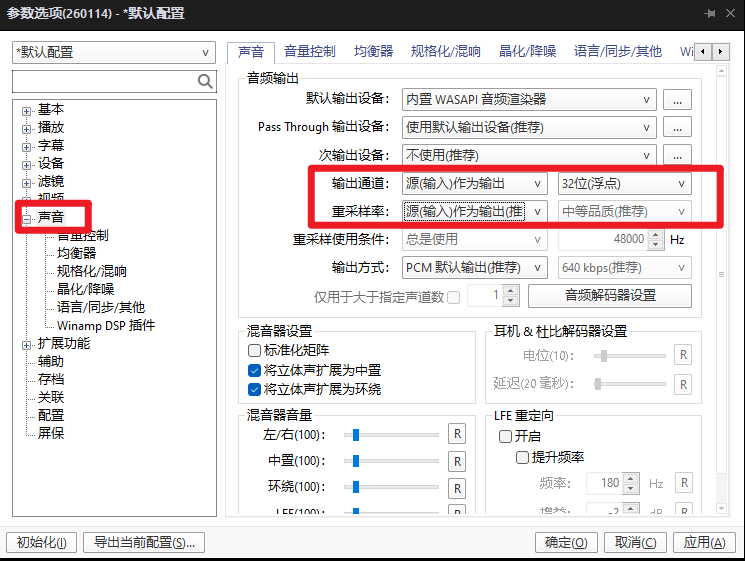This screenshot has height=561, width=745.
Task: Expand the 基本 tree node
Action: [x=26, y=111]
